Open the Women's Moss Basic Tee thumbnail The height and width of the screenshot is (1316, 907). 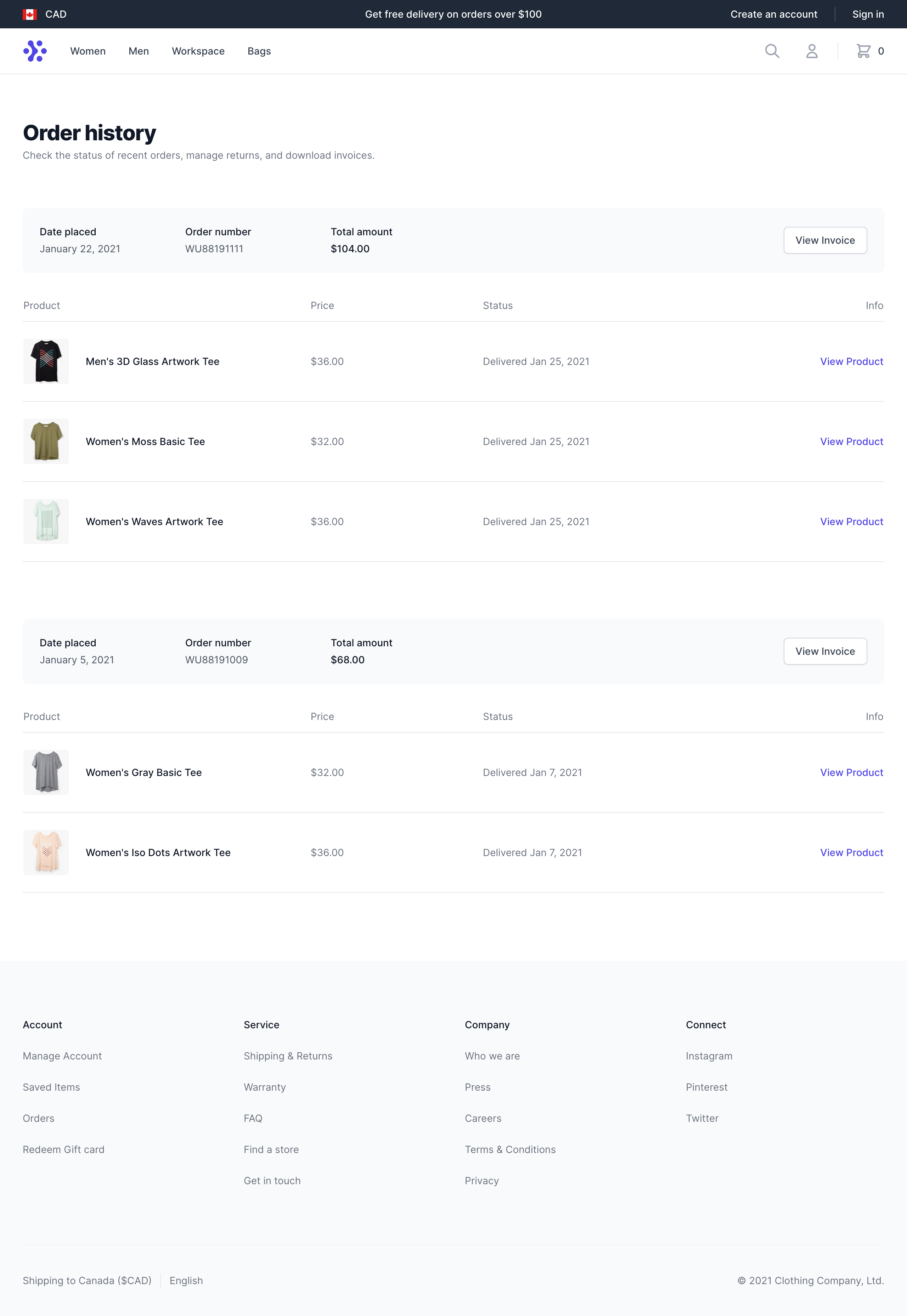[46, 442]
